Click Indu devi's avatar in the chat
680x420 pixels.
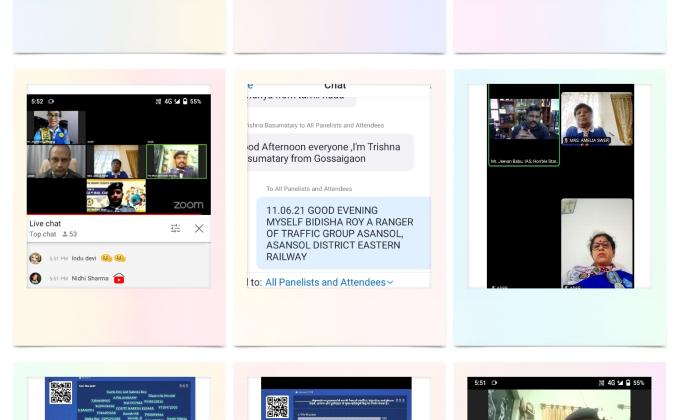click(35, 258)
